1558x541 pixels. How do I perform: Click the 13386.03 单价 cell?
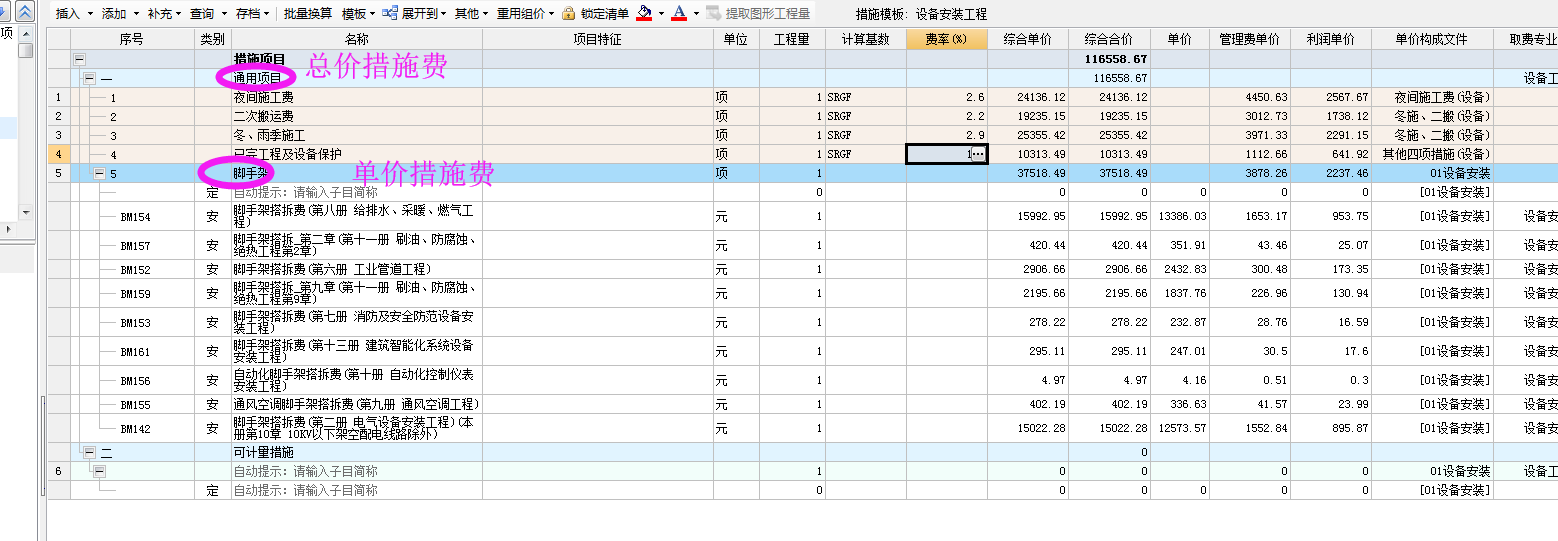1179,216
